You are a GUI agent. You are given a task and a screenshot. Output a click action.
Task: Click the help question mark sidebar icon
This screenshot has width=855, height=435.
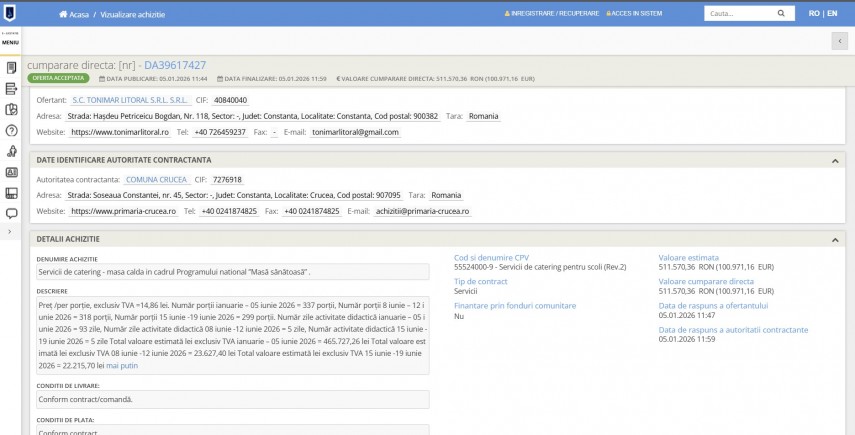pos(11,130)
